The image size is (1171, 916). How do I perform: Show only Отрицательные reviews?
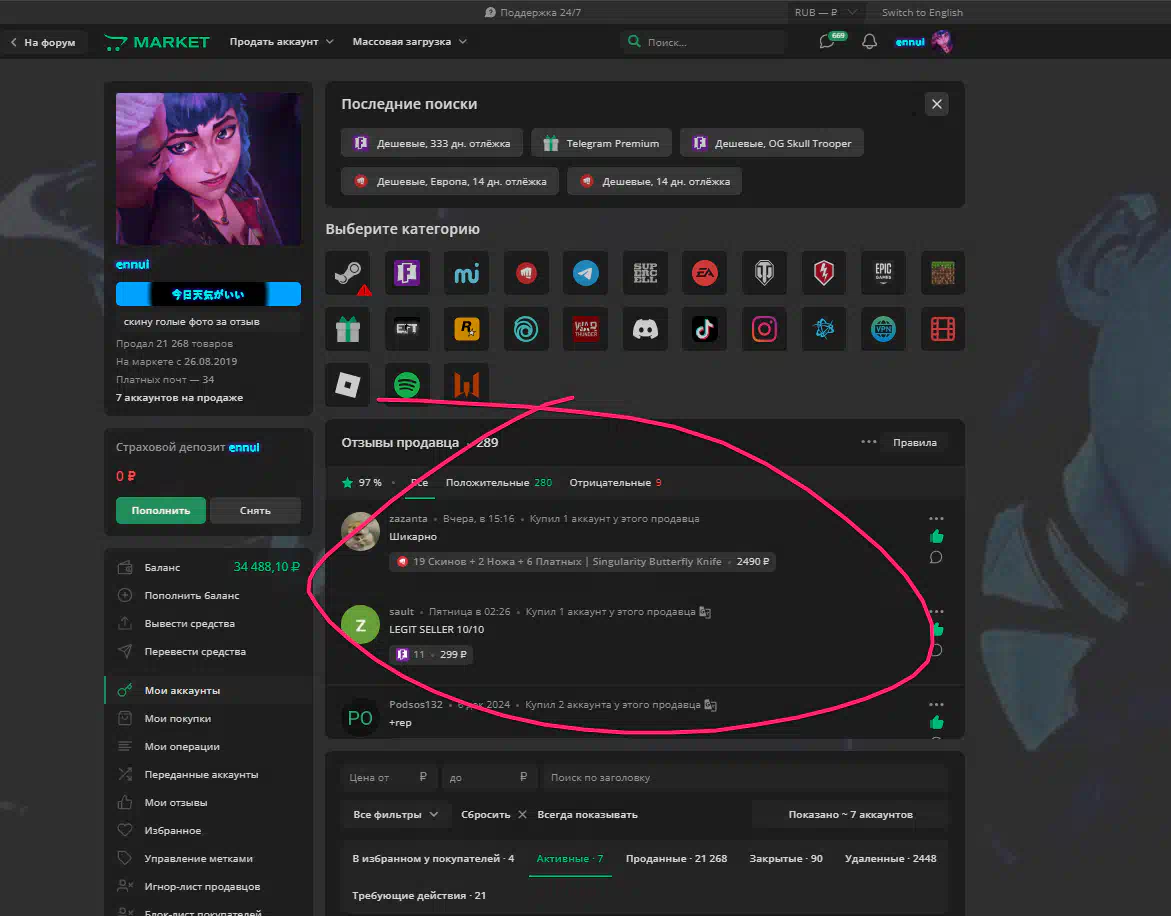tap(615, 483)
